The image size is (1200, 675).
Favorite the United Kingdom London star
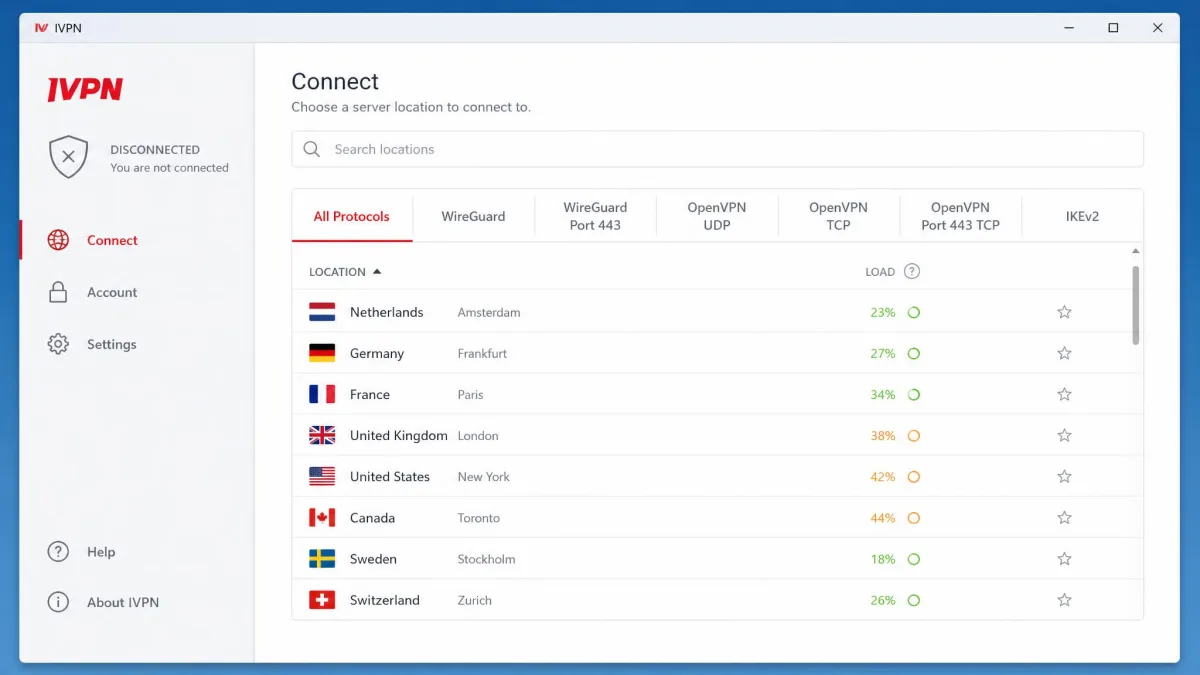coord(1064,435)
